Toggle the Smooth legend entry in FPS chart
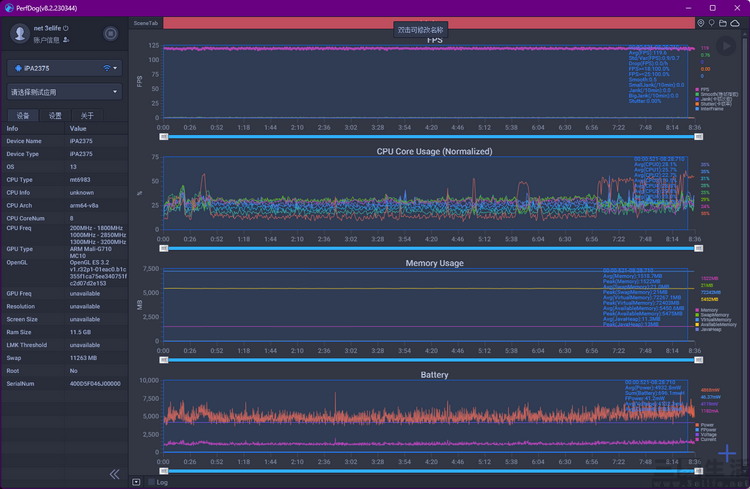The image size is (750, 489). [716, 94]
